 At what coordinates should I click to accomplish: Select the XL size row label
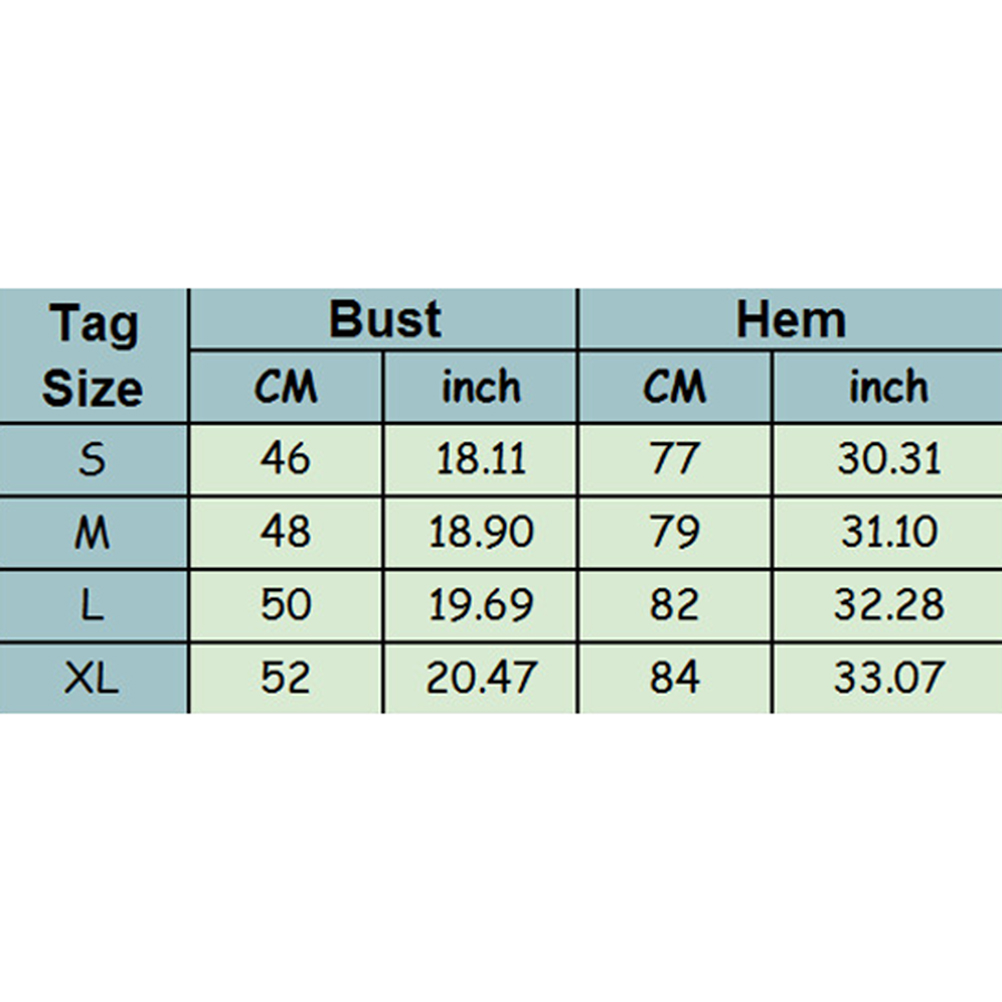coord(93,679)
